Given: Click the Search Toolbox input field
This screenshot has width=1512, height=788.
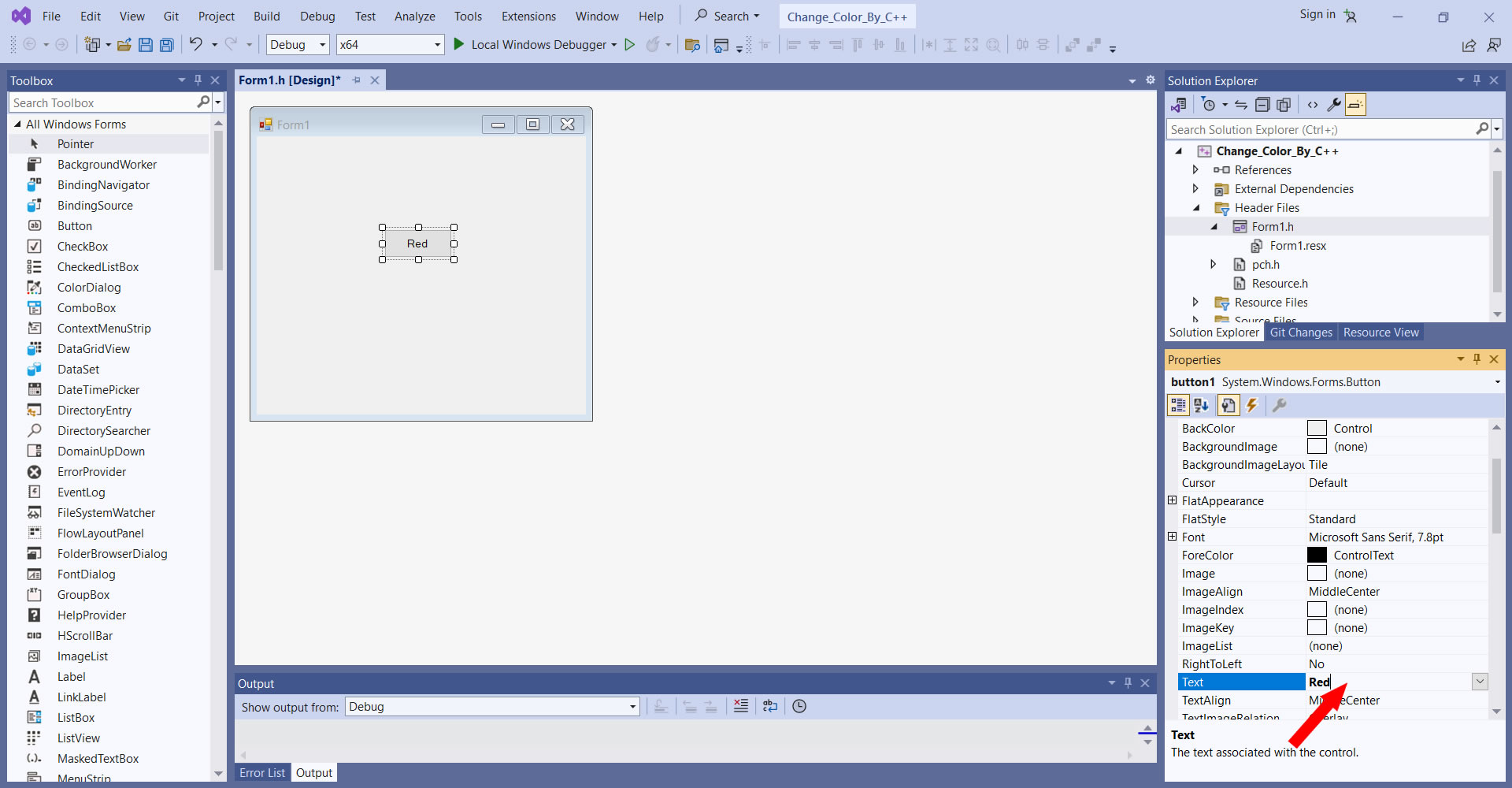Looking at the screenshot, I should pyautogui.click(x=102, y=103).
